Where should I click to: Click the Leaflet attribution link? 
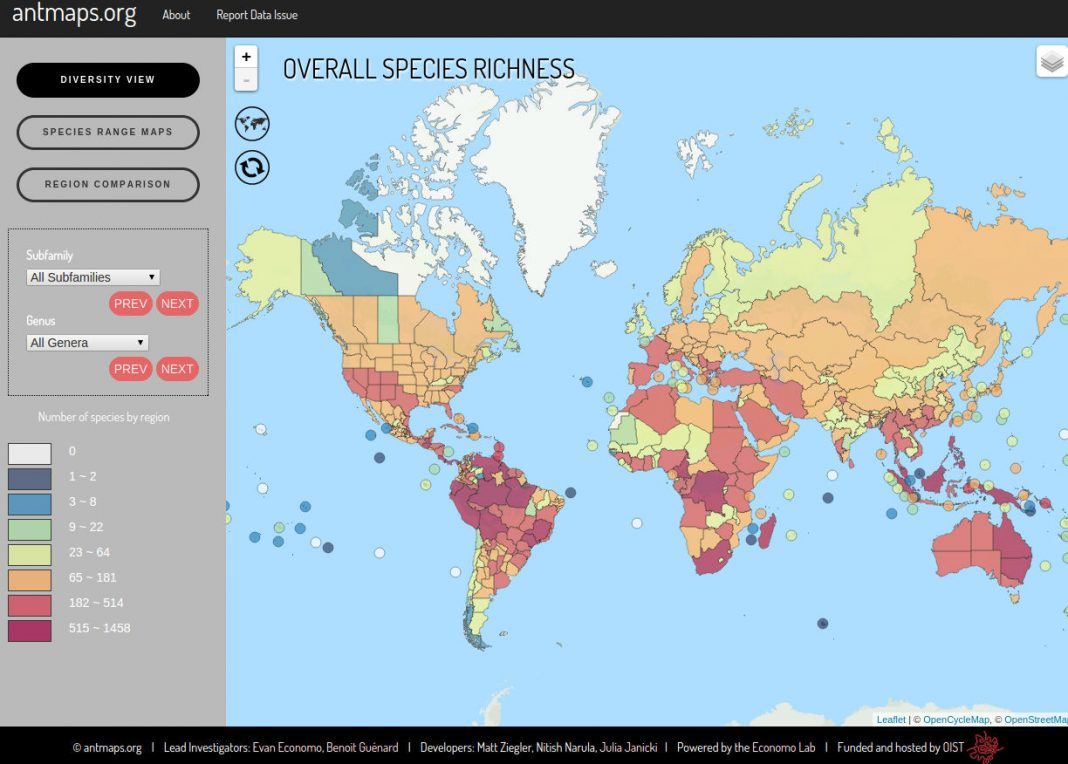pos(891,720)
